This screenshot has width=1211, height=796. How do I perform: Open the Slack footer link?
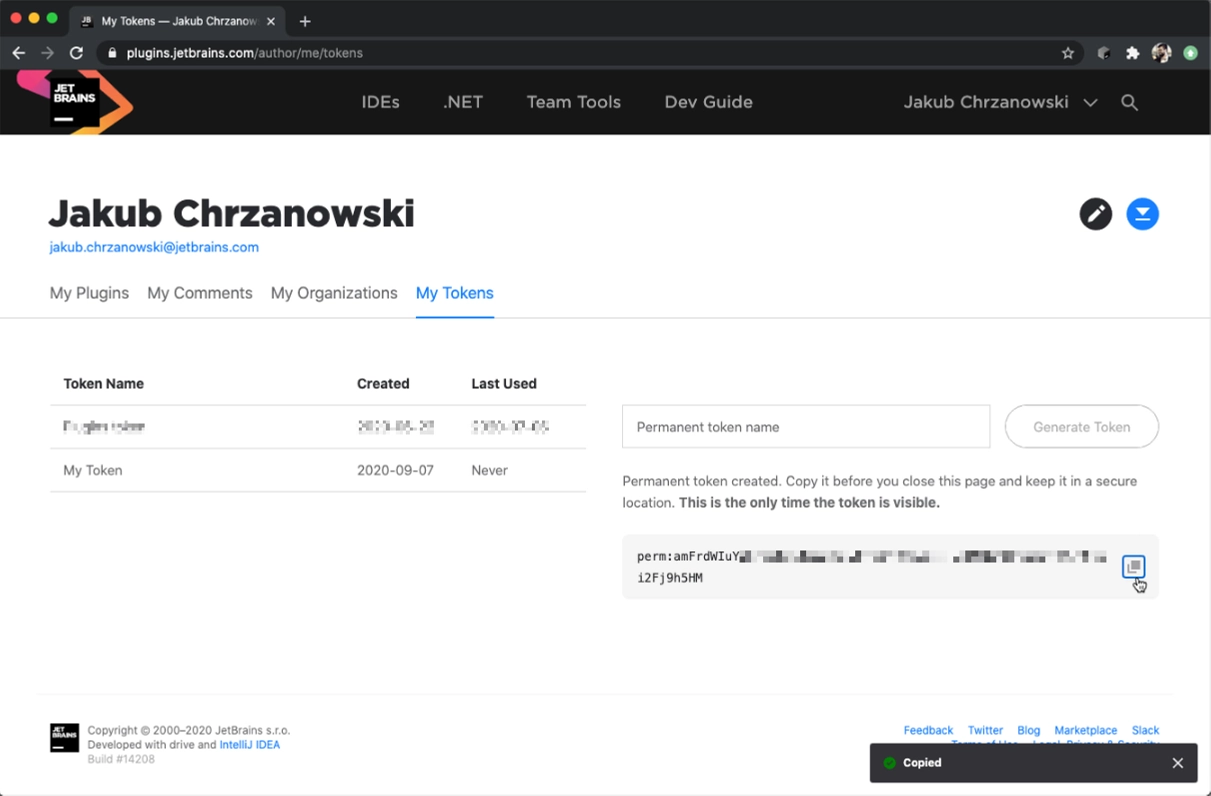[x=1146, y=731]
